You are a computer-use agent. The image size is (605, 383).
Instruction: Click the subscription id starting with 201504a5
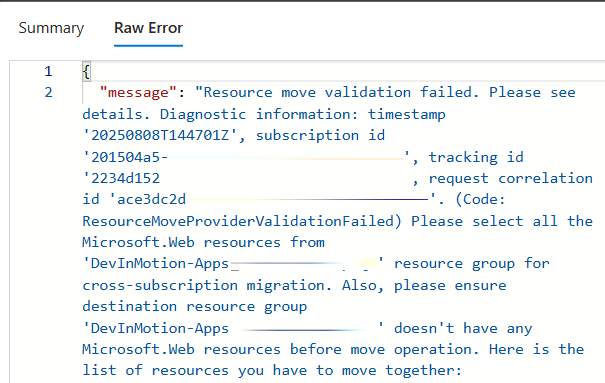pos(245,157)
